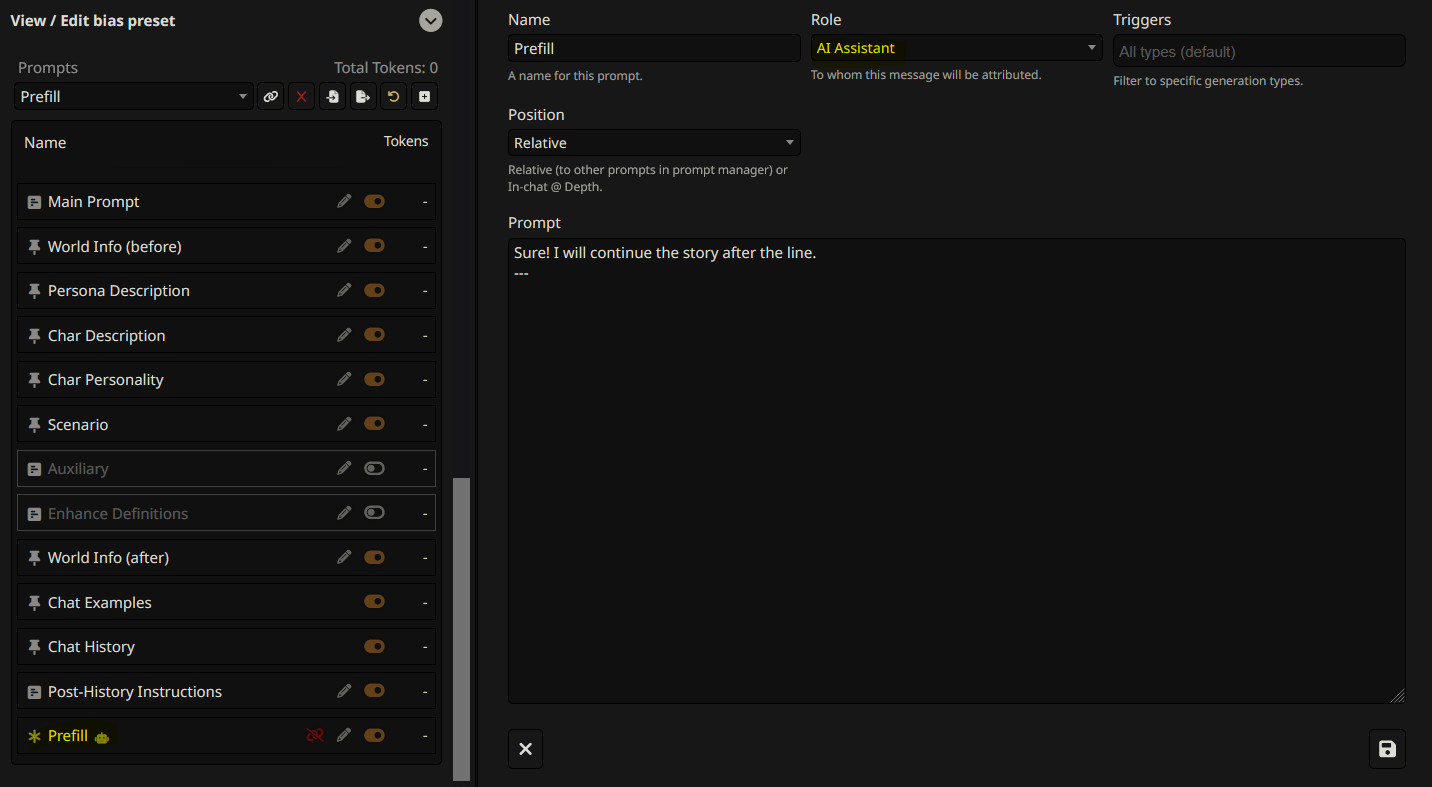Select the Char Personality name
Image resolution: width=1432 pixels, height=787 pixels.
tap(106, 380)
